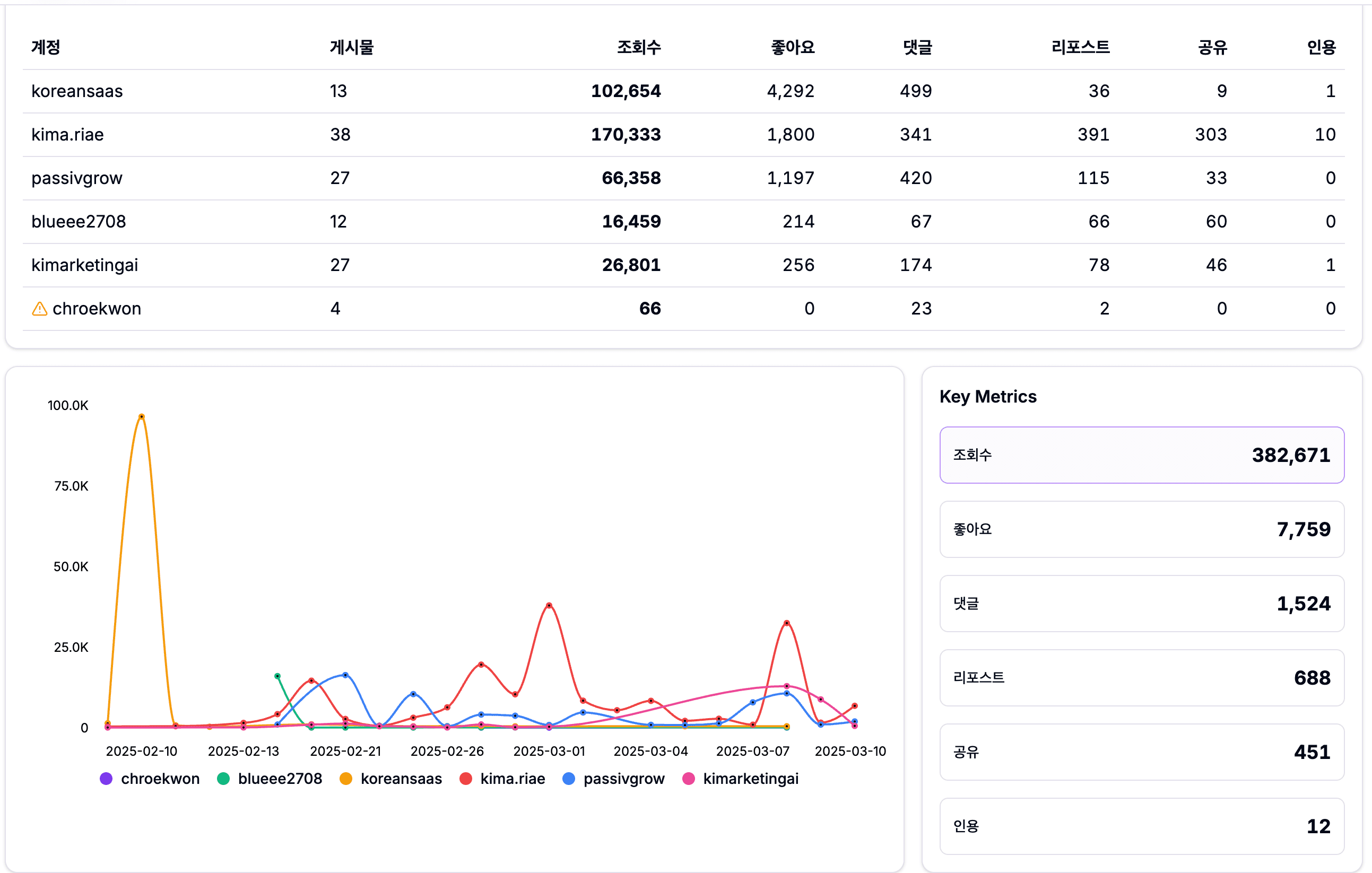Click the 2025-03-10 axis date label
The height and width of the screenshot is (873, 1372).
click(850, 751)
